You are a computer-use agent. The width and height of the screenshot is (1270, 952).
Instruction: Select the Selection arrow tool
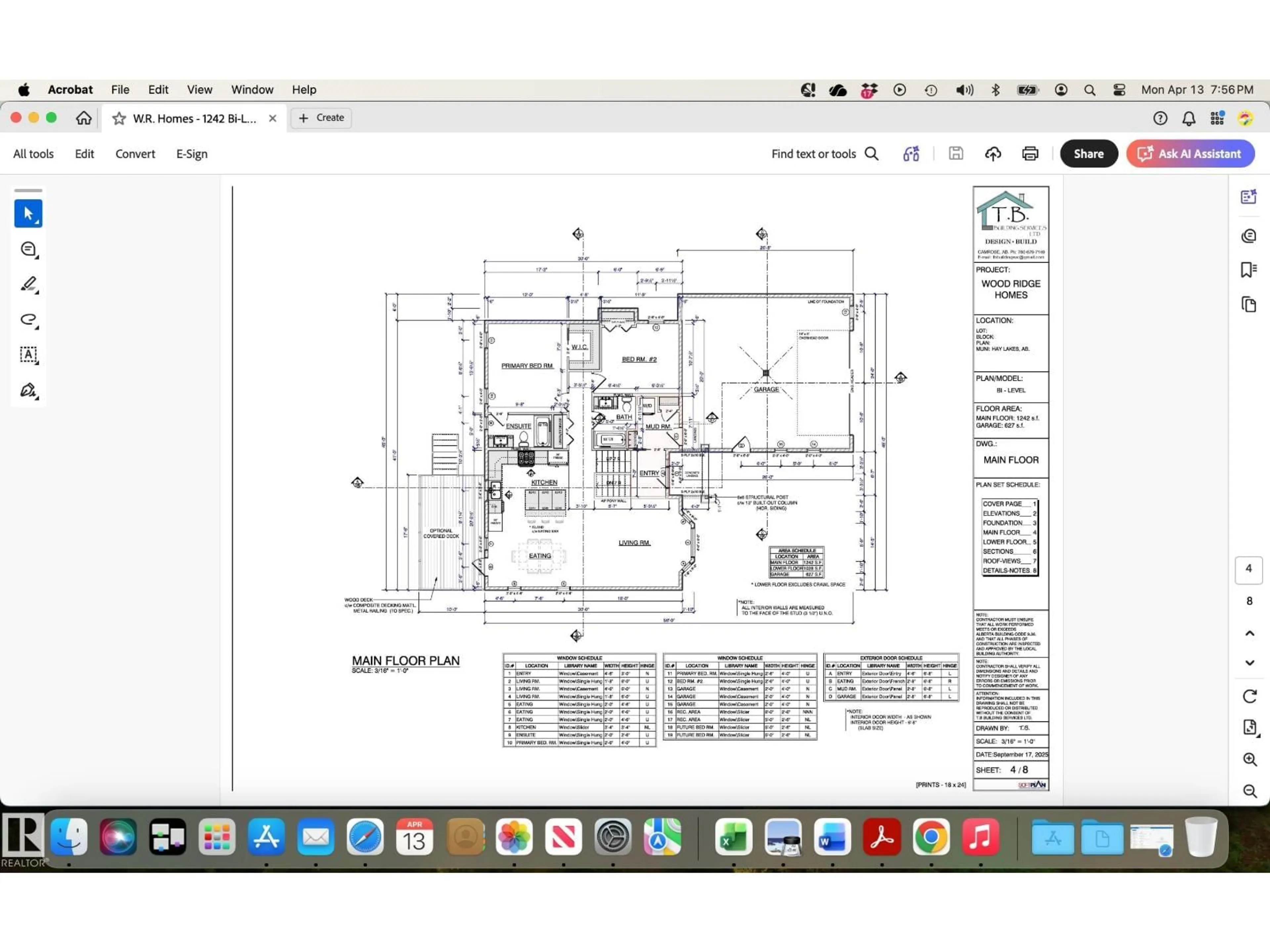tap(28, 213)
